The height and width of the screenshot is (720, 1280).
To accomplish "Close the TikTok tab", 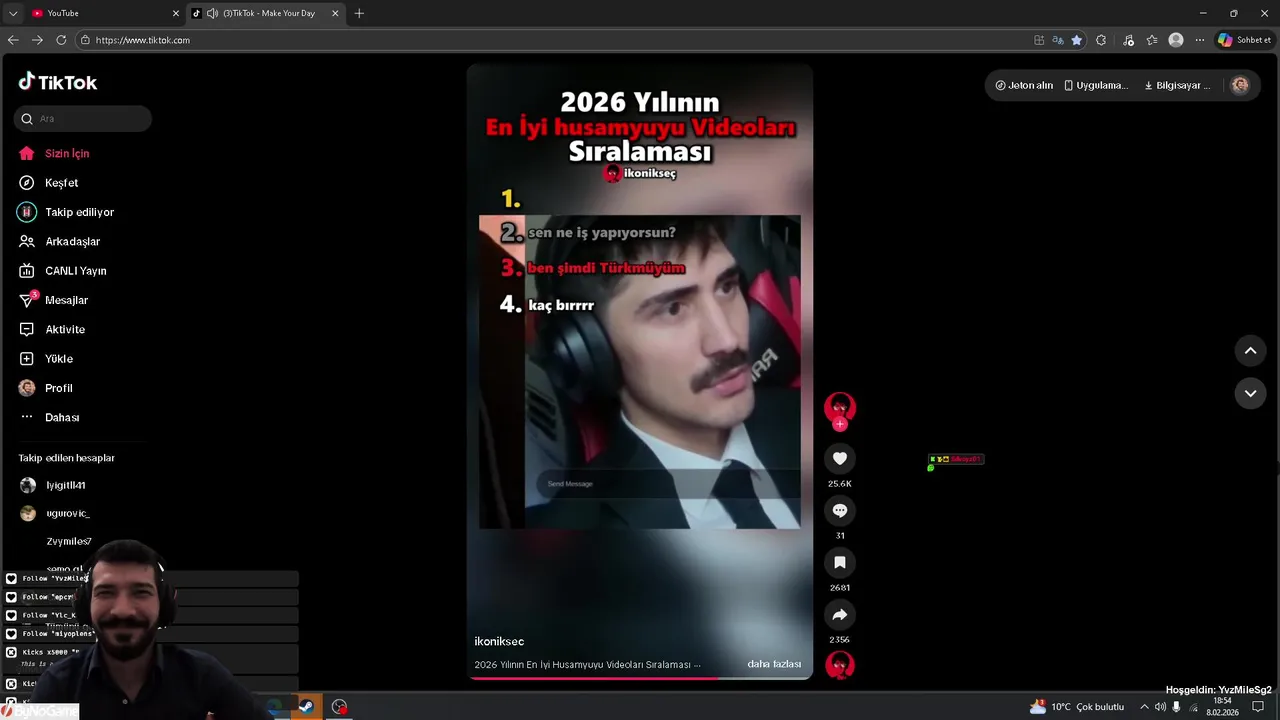I will pyautogui.click(x=335, y=13).
